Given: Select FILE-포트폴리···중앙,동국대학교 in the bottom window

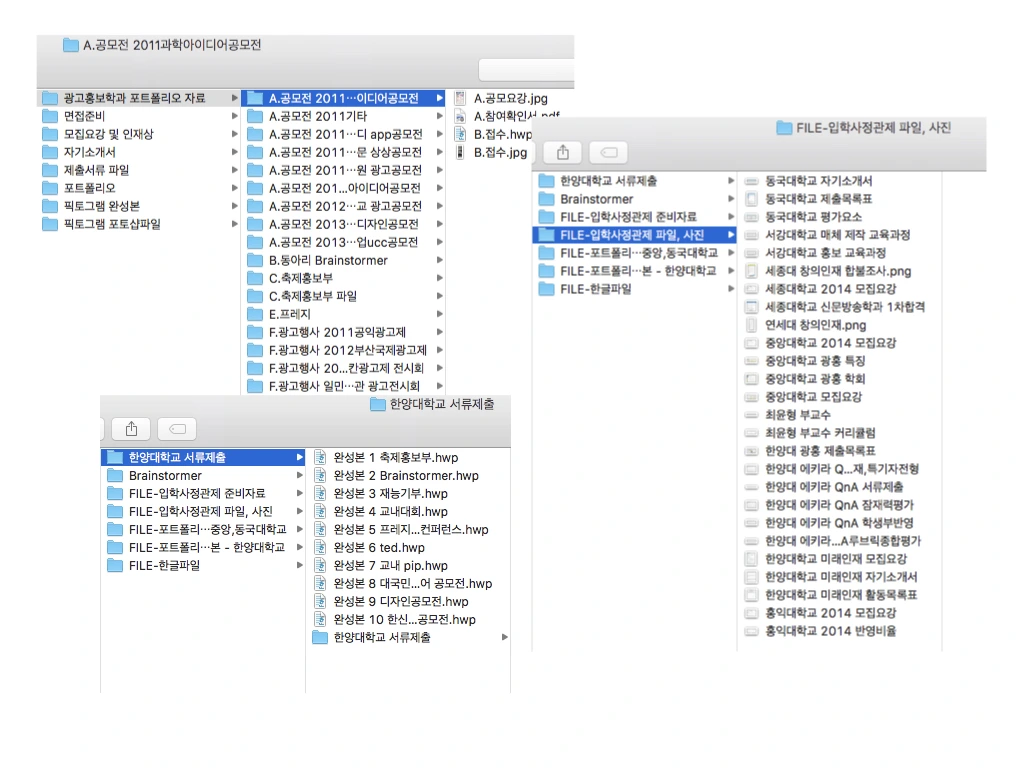Looking at the screenshot, I should pos(203,530).
